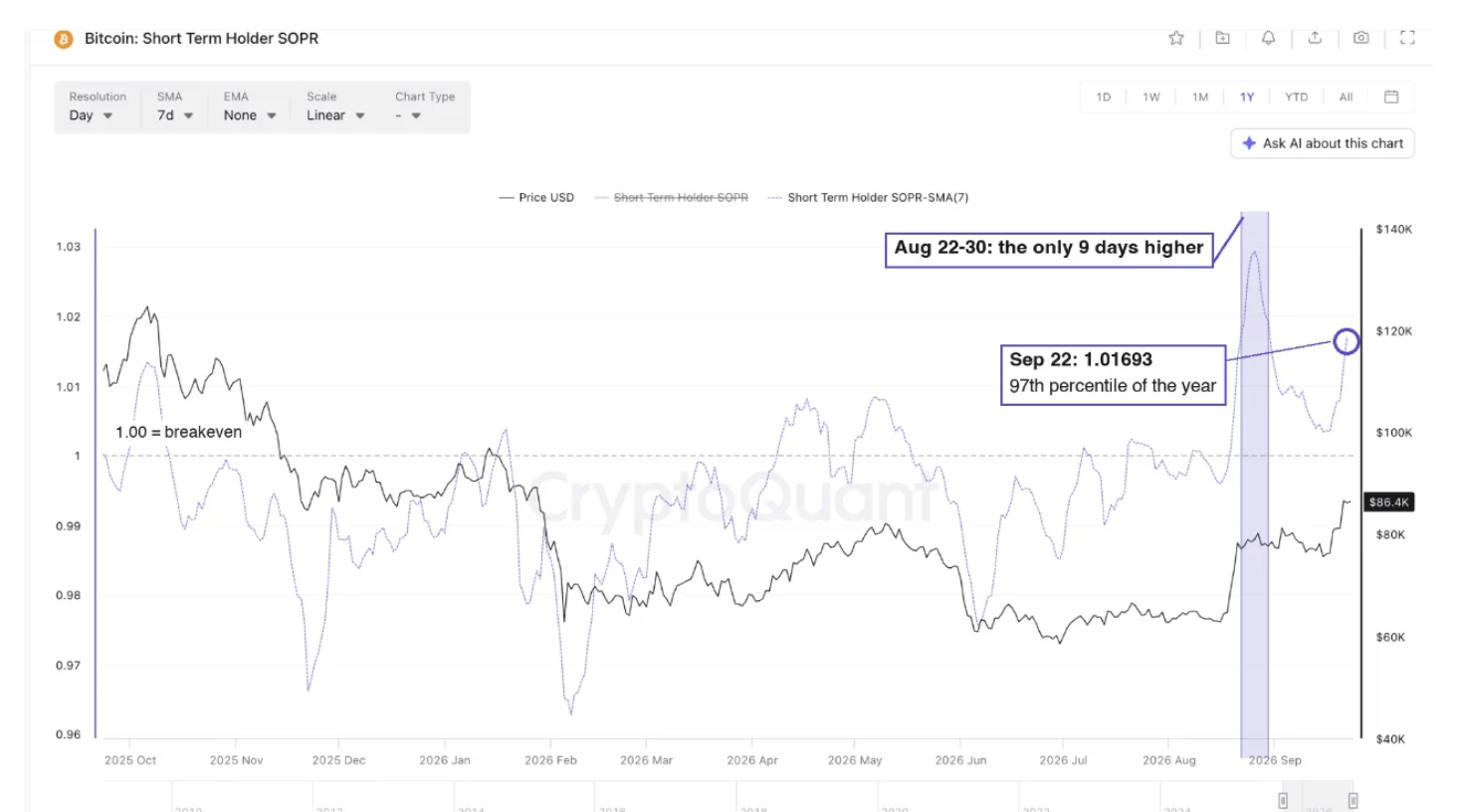1457x812 pixels.
Task: Click the right range slider handle
Action: pos(1353,800)
